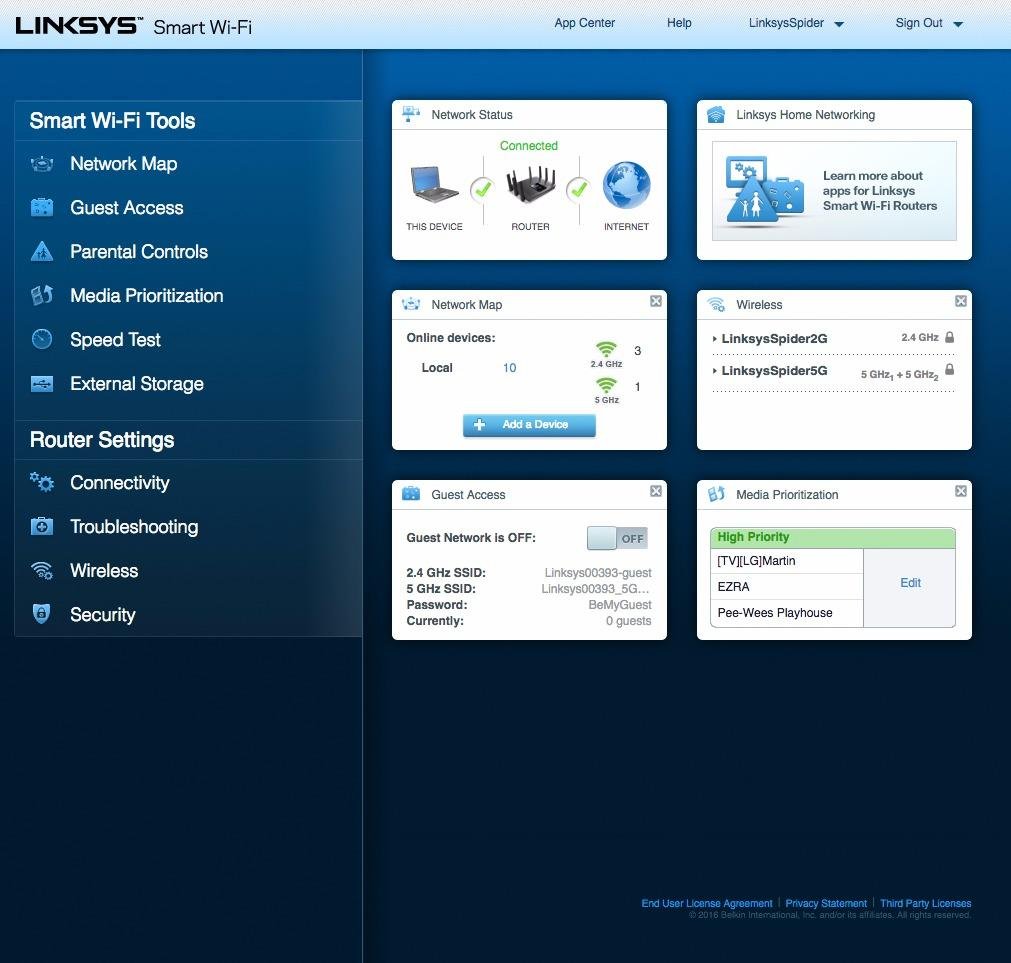Open the Privacy Statement link
Screen dimensions: 1011x963
point(826,903)
